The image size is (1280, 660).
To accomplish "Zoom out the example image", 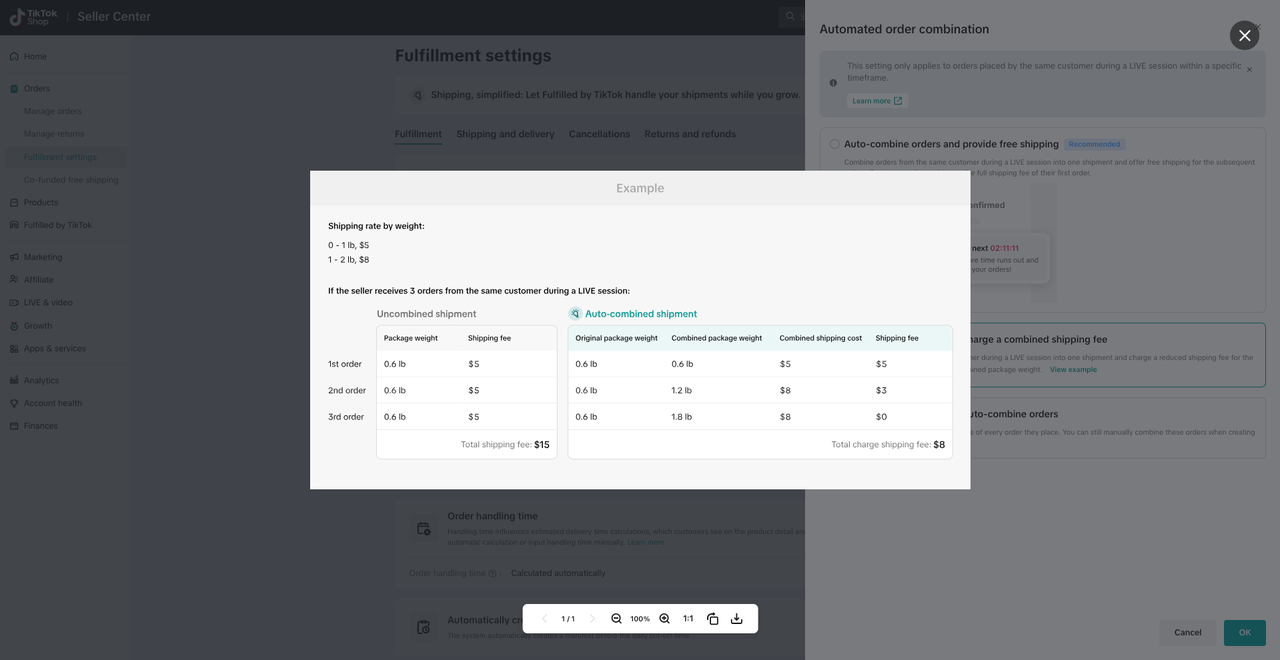I will 616,619.
